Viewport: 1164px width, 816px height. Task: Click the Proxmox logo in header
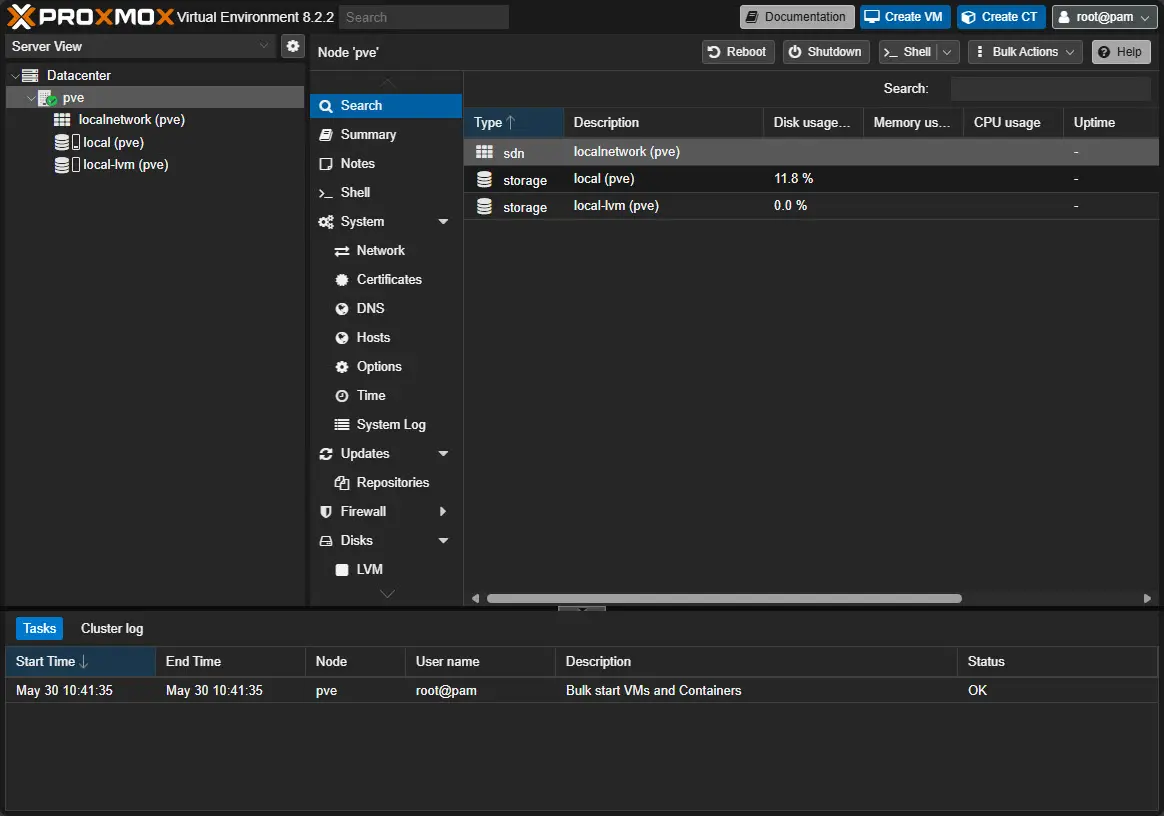[x=90, y=17]
